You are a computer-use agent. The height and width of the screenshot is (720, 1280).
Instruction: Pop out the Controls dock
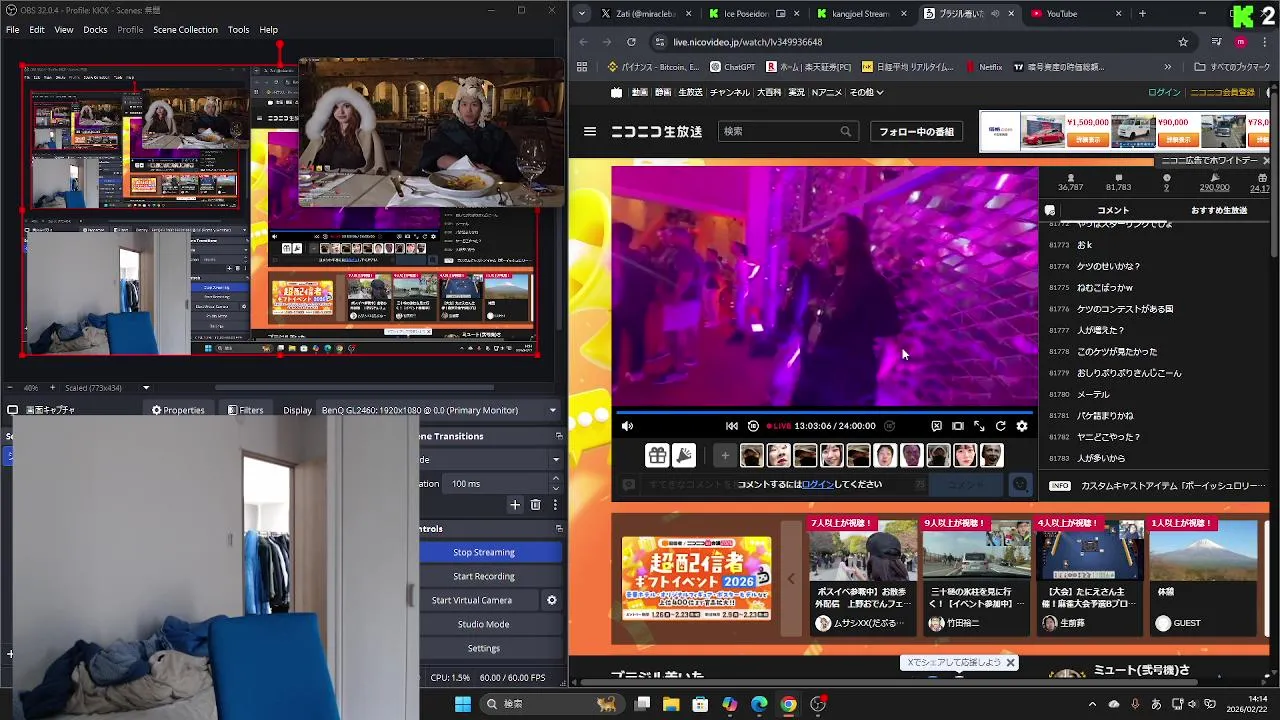point(559,529)
